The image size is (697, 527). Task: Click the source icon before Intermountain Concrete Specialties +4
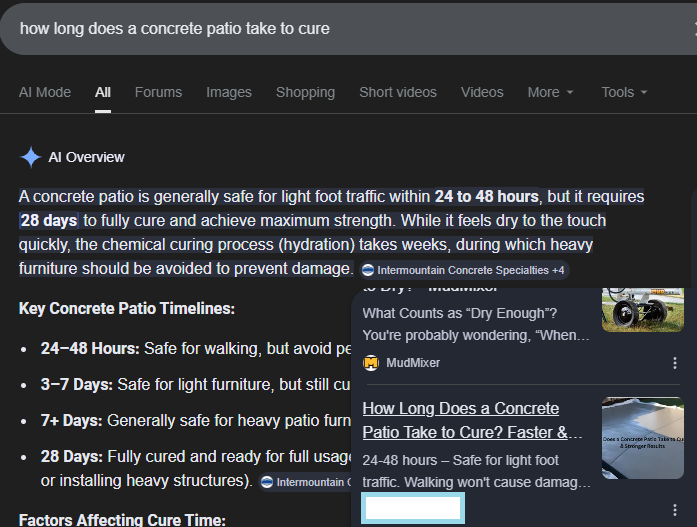[367, 270]
